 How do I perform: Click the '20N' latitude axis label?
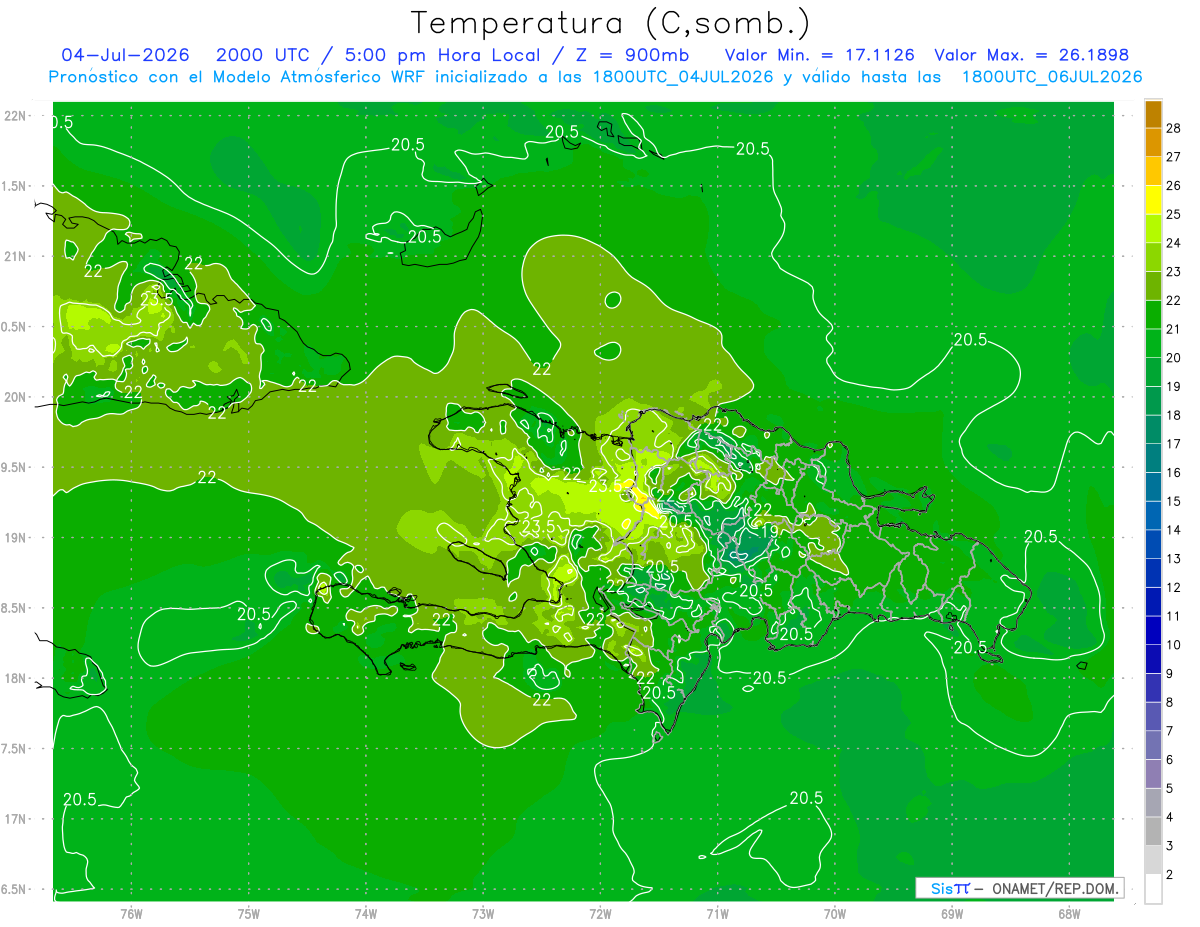click(x=16, y=397)
